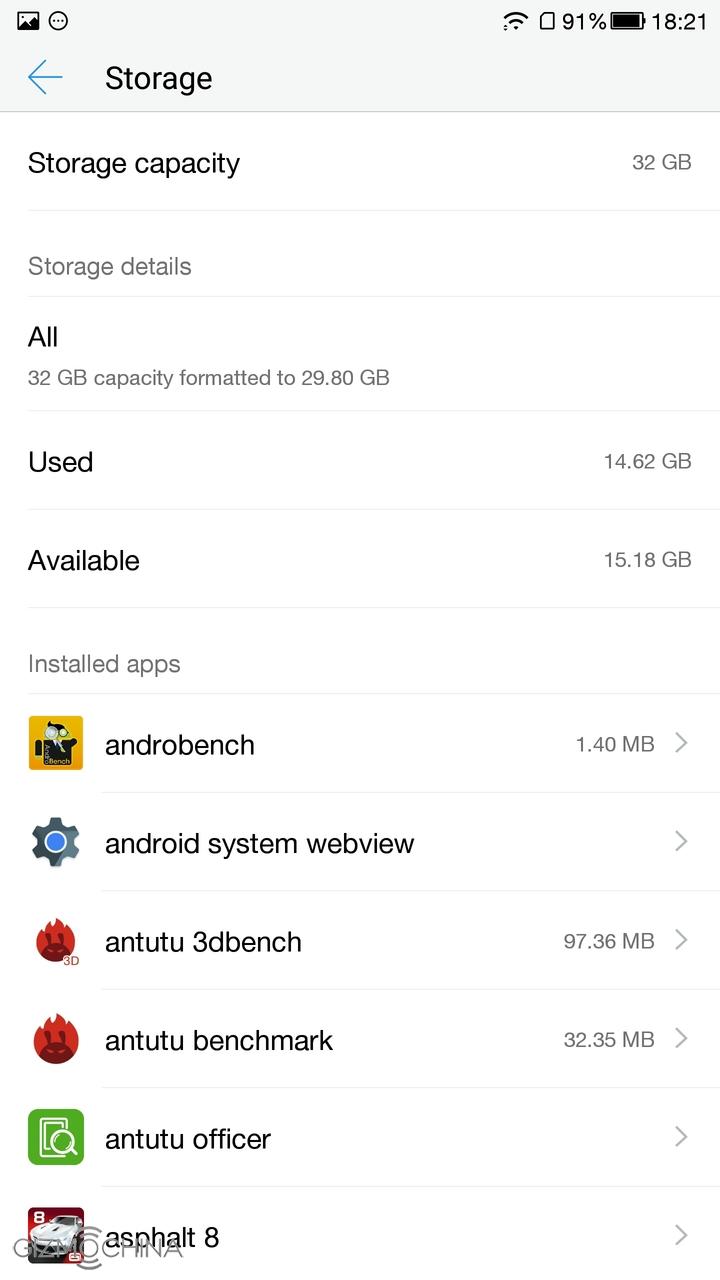Open the androbench app icon
The height and width of the screenshot is (1280, 720).
[x=56, y=743]
